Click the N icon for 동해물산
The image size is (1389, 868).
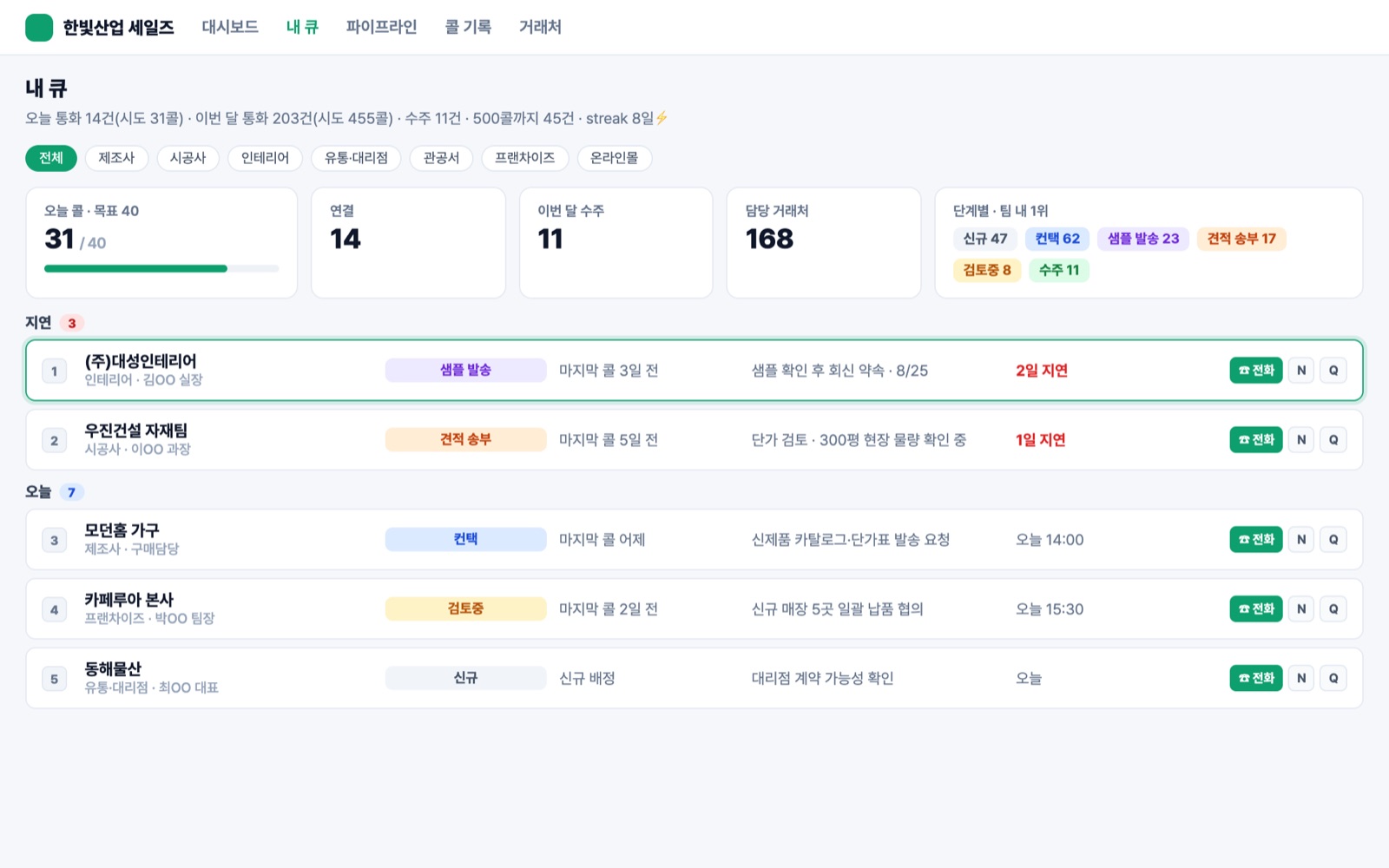(x=1300, y=679)
